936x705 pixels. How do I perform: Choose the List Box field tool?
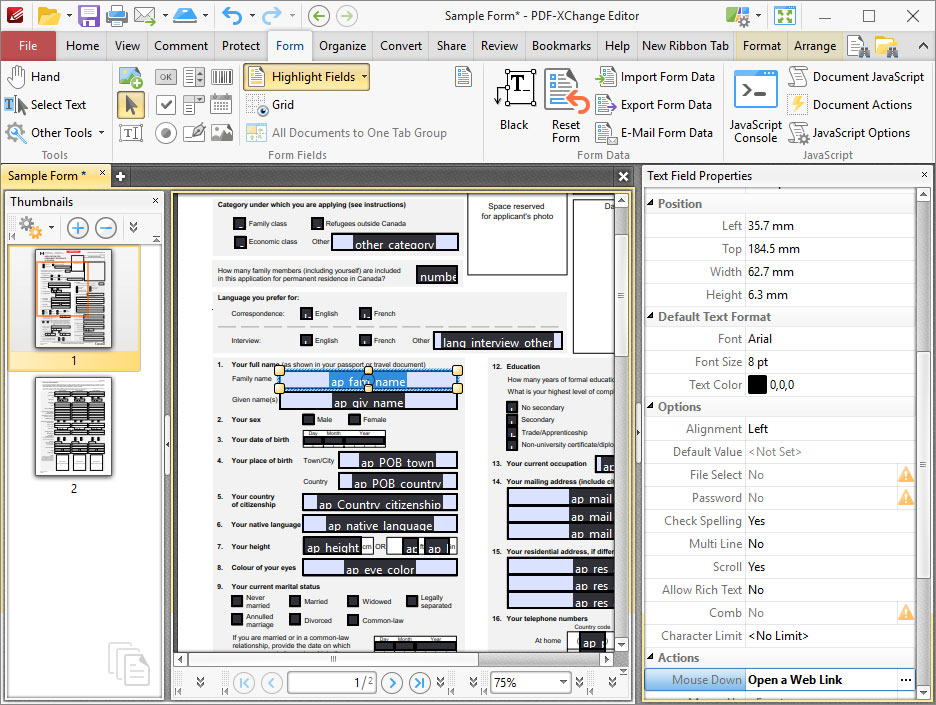click(x=194, y=77)
